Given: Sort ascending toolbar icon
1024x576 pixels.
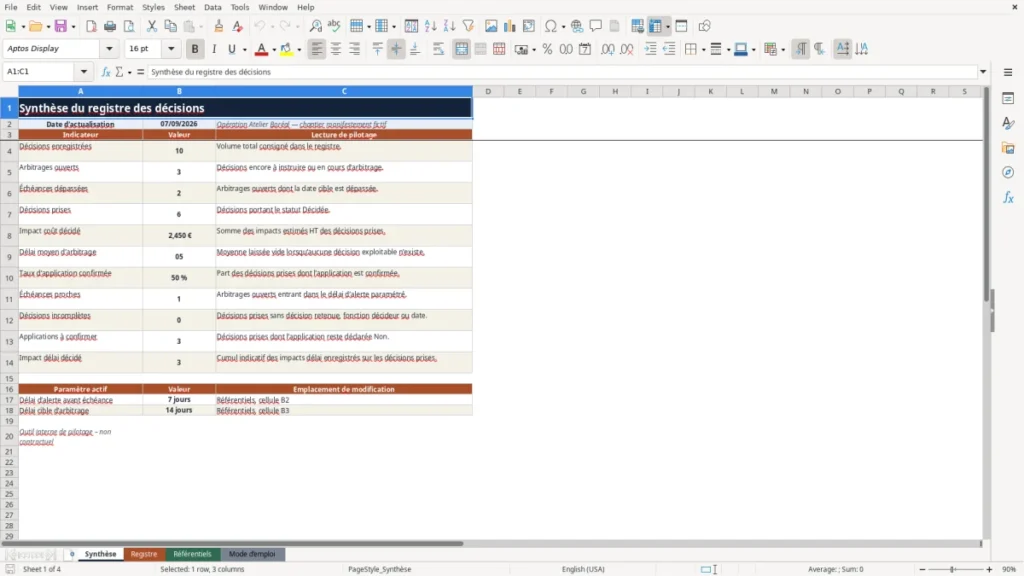Looking at the screenshot, I should (430, 26).
